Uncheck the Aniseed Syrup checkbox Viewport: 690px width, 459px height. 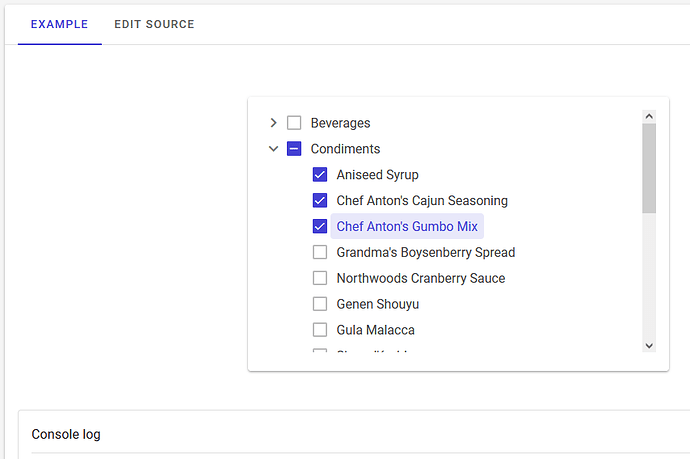320,175
